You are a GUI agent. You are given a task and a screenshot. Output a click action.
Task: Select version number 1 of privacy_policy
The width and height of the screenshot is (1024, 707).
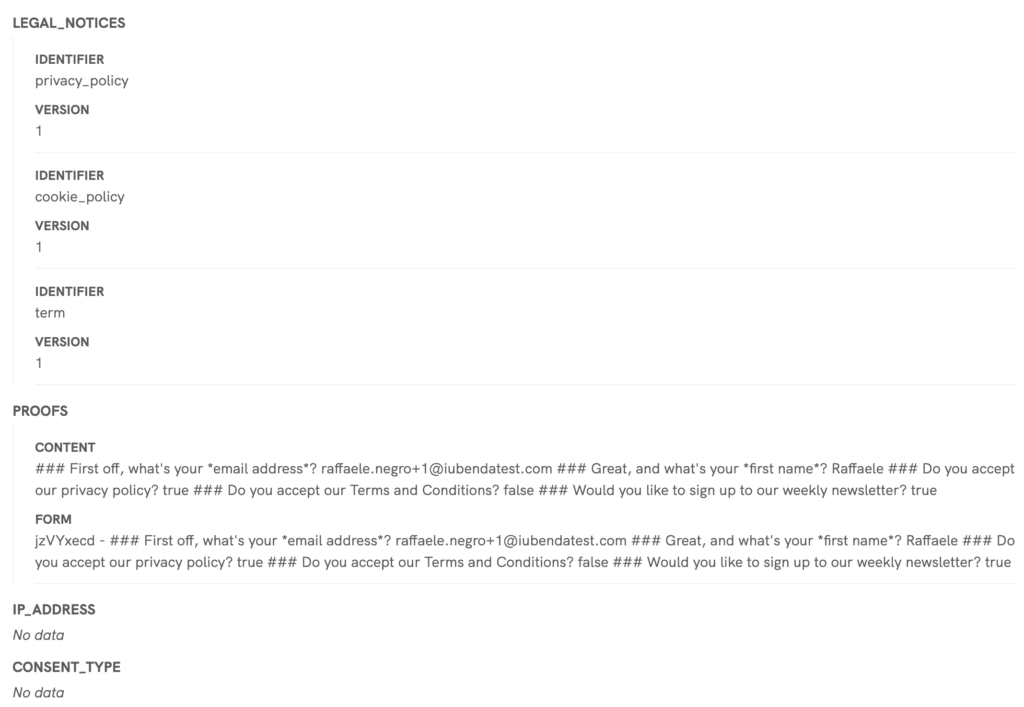tap(39, 131)
